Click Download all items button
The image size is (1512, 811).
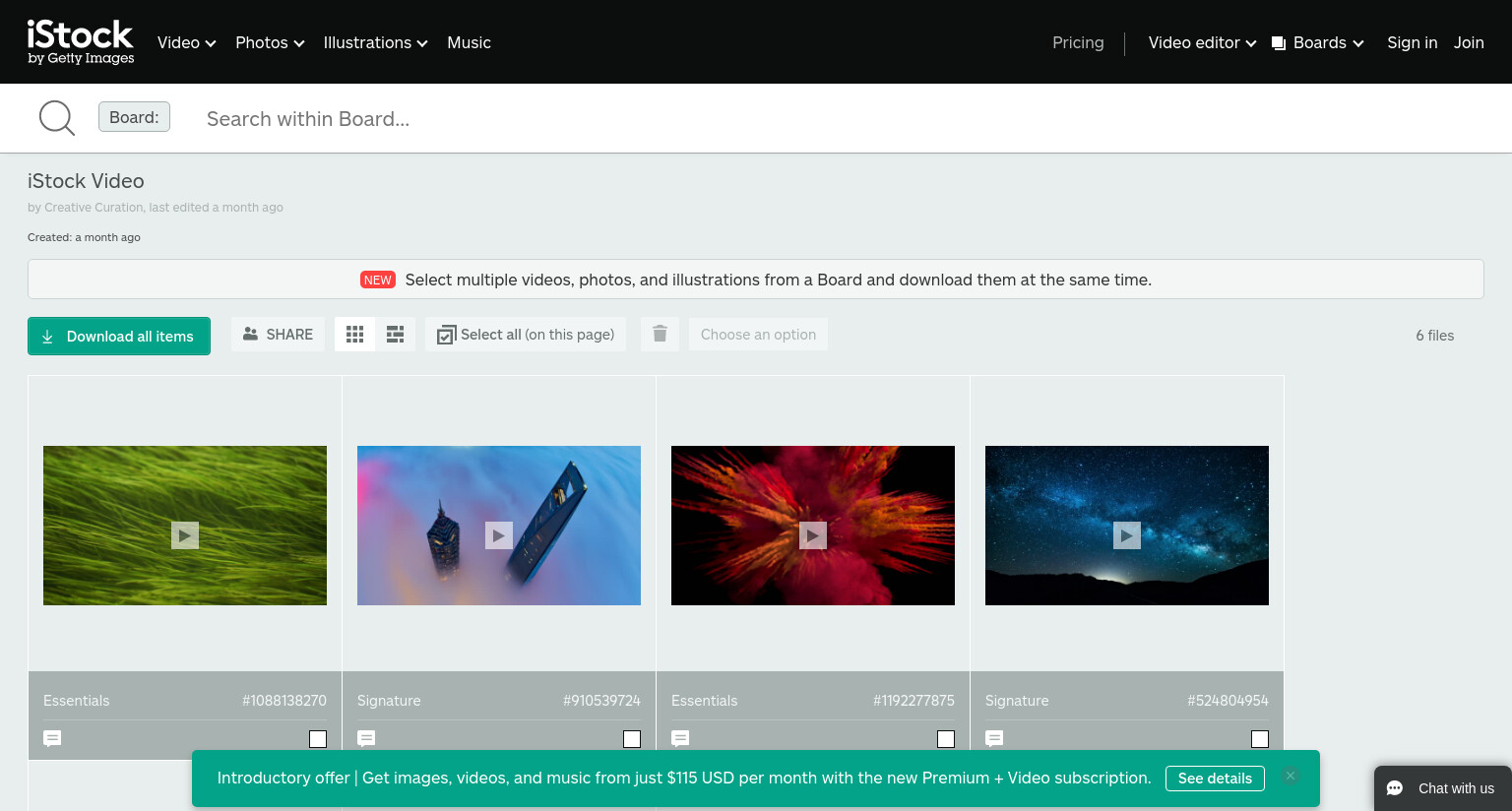click(119, 336)
